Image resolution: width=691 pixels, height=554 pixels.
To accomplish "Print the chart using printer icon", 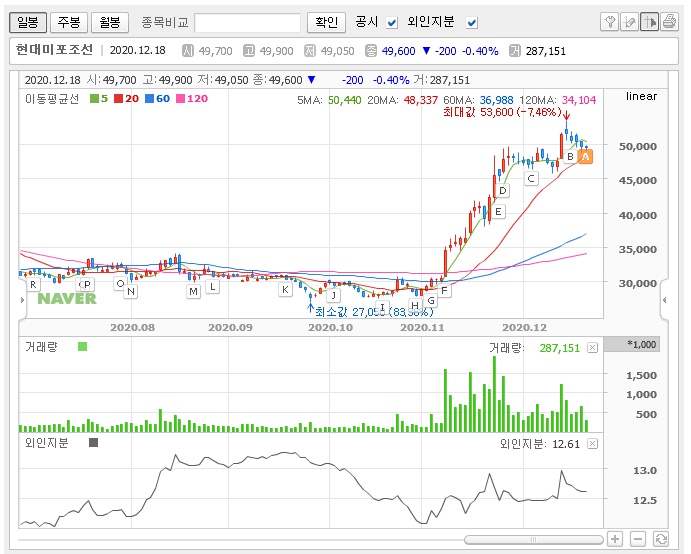I will pyautogui.click(x=669, y=22).
